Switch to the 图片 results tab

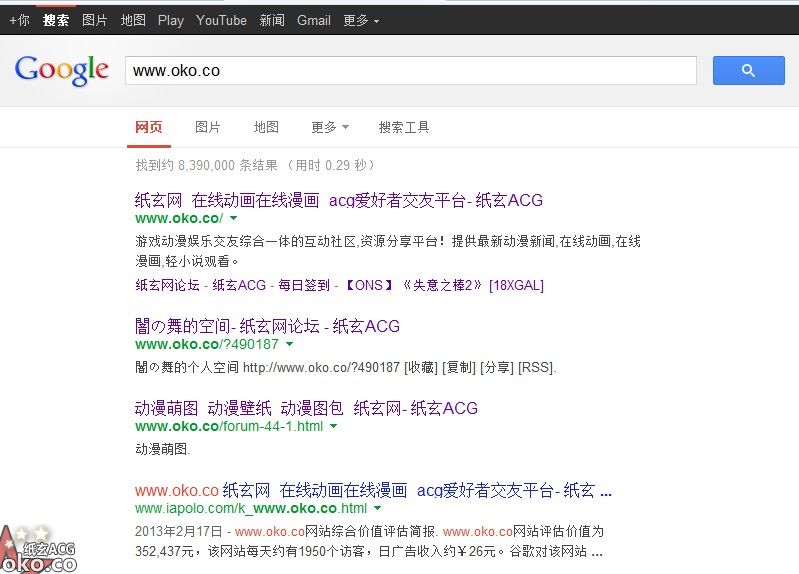[x=207, y=127]
